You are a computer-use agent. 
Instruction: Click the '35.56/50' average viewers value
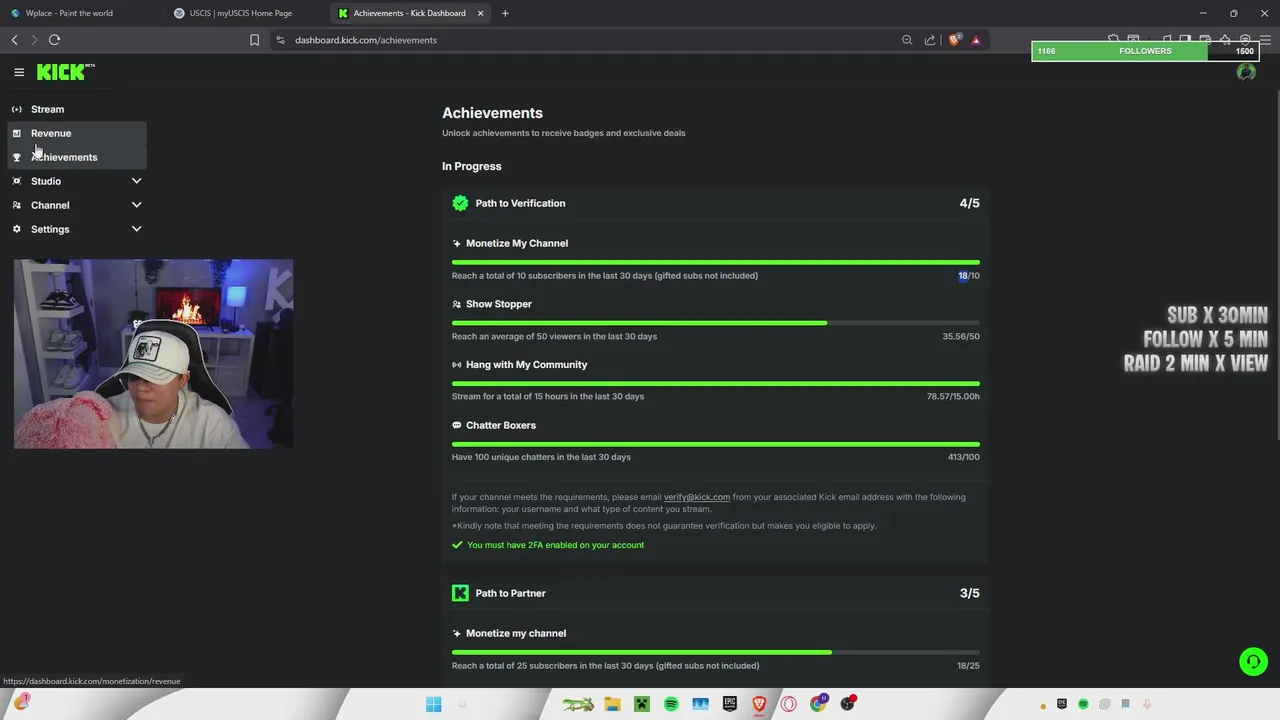pos(961,337)
